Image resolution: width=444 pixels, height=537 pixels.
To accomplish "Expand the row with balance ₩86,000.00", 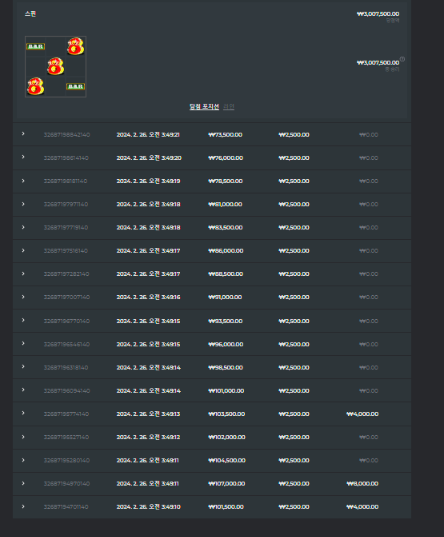I will tap(23, 250).
